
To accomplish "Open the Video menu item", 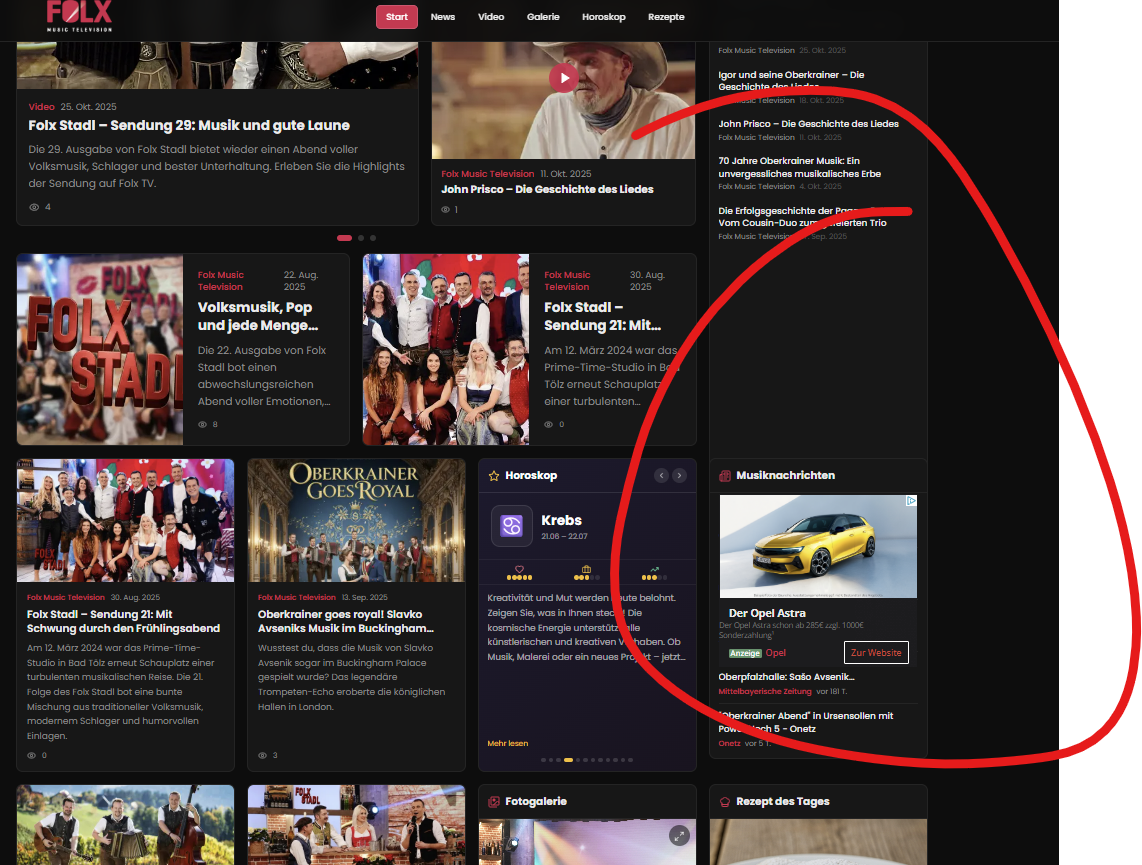I will point(490,17).
